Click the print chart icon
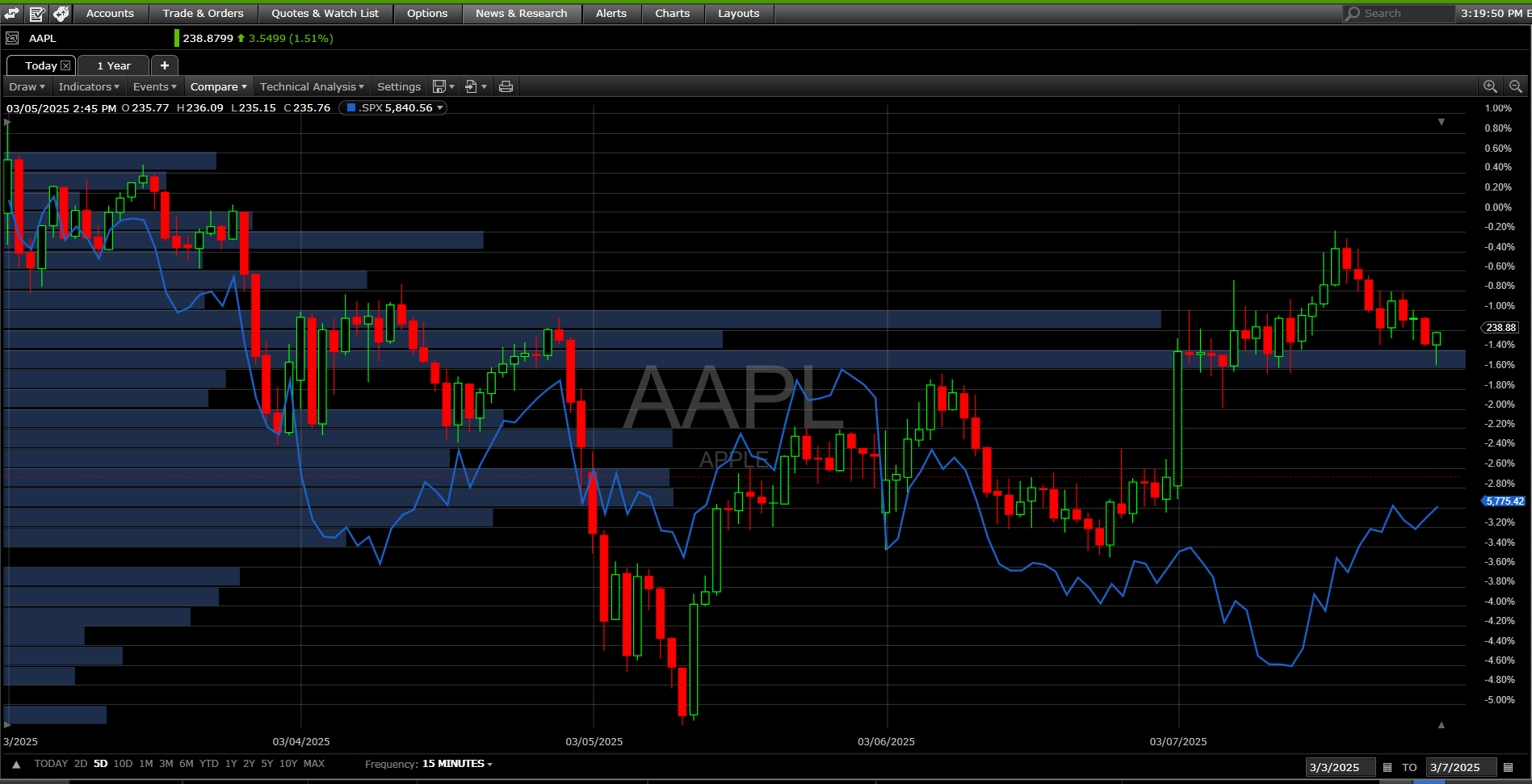The image size is (1532, 784). tap(506, 86)
